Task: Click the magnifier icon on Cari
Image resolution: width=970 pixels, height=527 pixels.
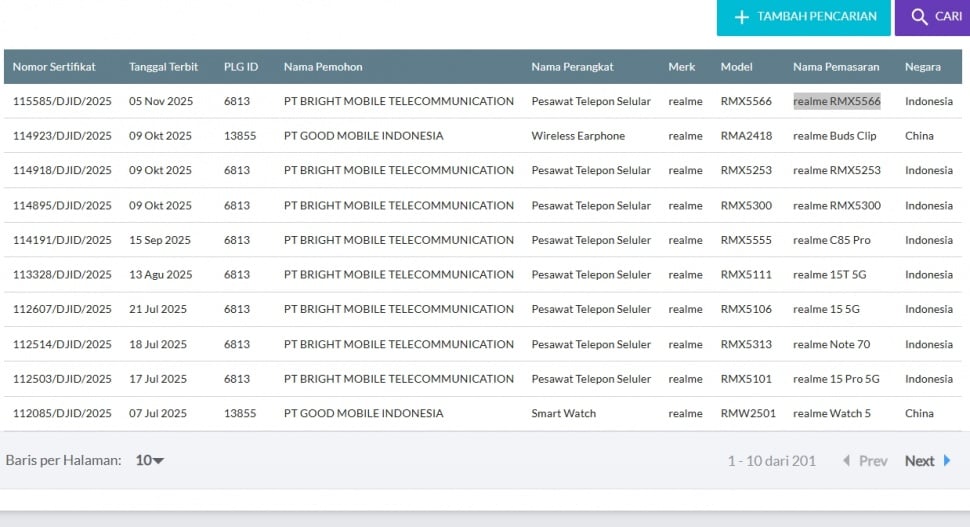Action: [919, 17]
